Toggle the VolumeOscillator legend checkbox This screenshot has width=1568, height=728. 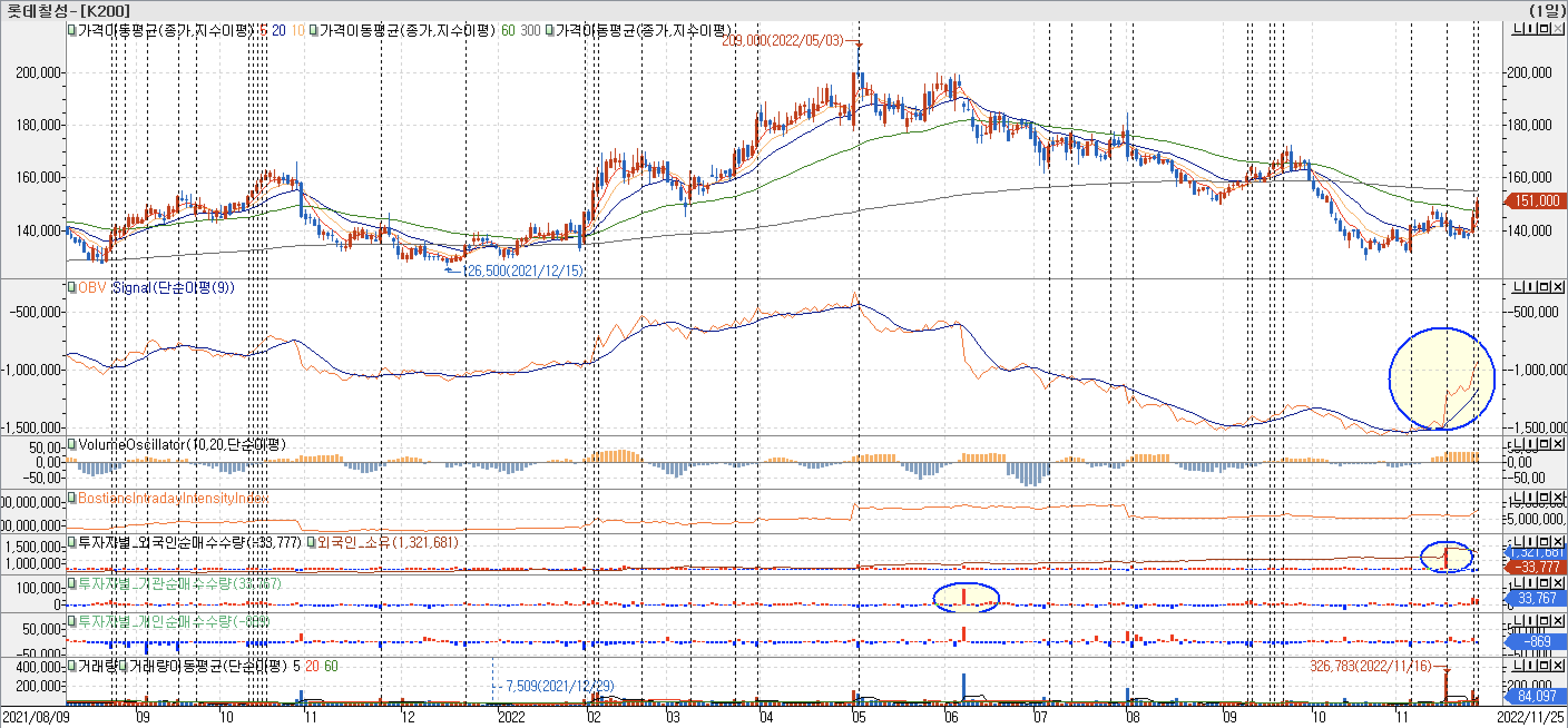72,444
